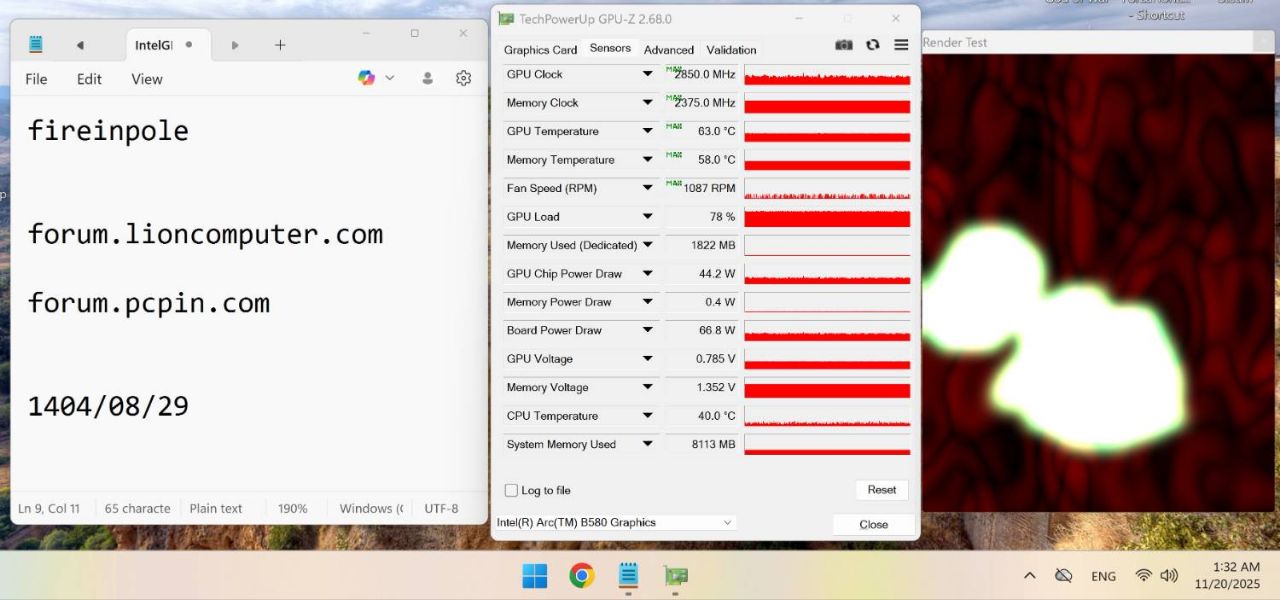The image size is (1280, 600).
Task: Click the 2850.0 MHz GPU Clock value
Action: pyautogui.click(x=705, y=75)
